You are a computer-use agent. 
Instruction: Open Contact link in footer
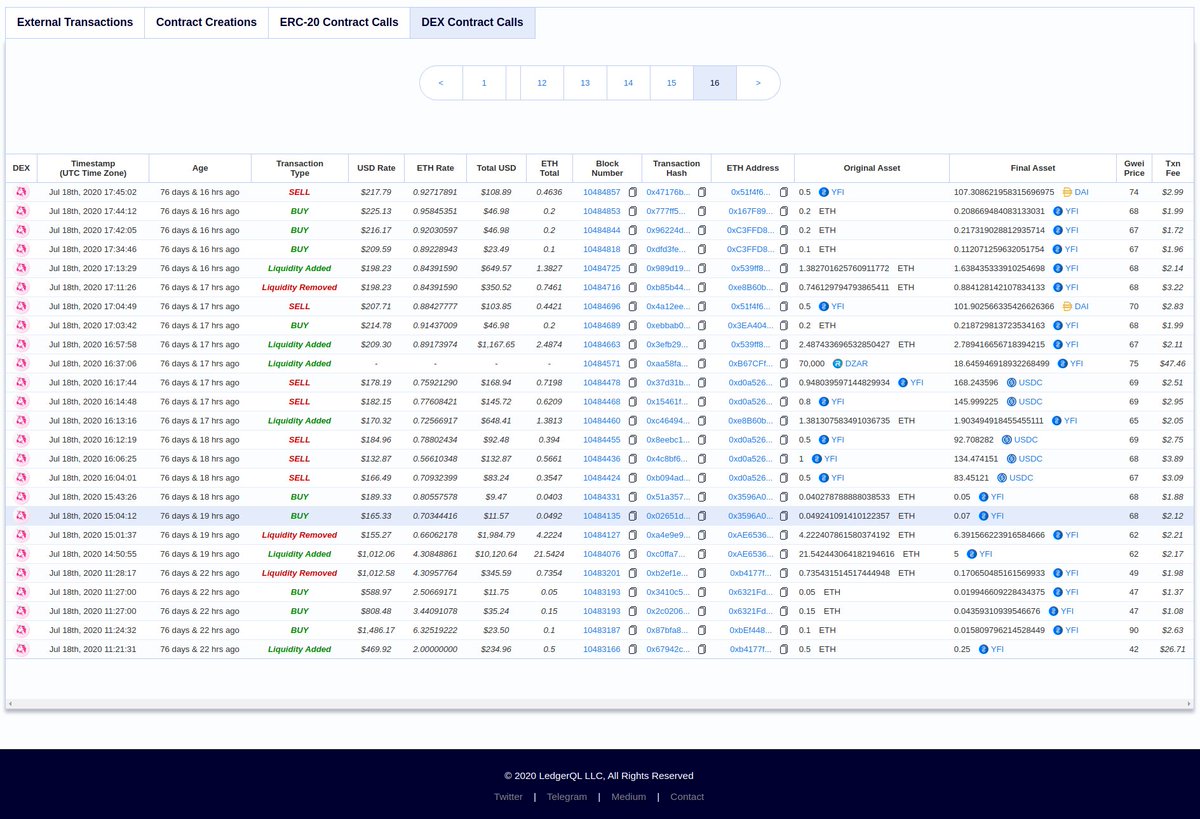pyautogui.click(x=687, y=797)
